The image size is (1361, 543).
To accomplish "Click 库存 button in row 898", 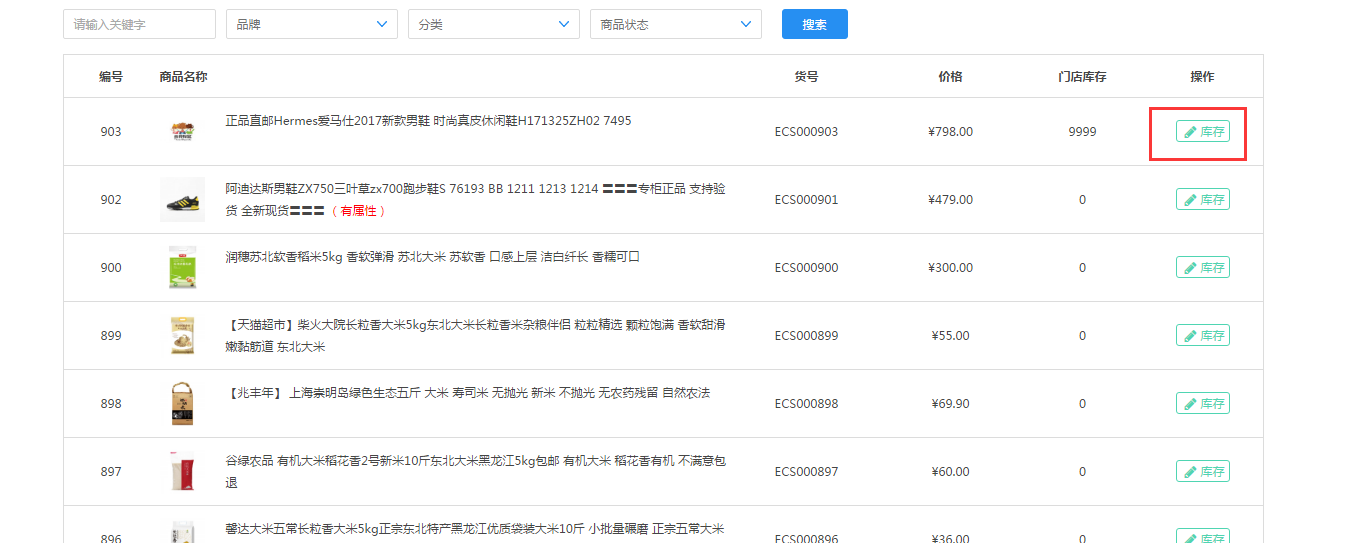I will pyautogui.click(x=1203, y=404).
